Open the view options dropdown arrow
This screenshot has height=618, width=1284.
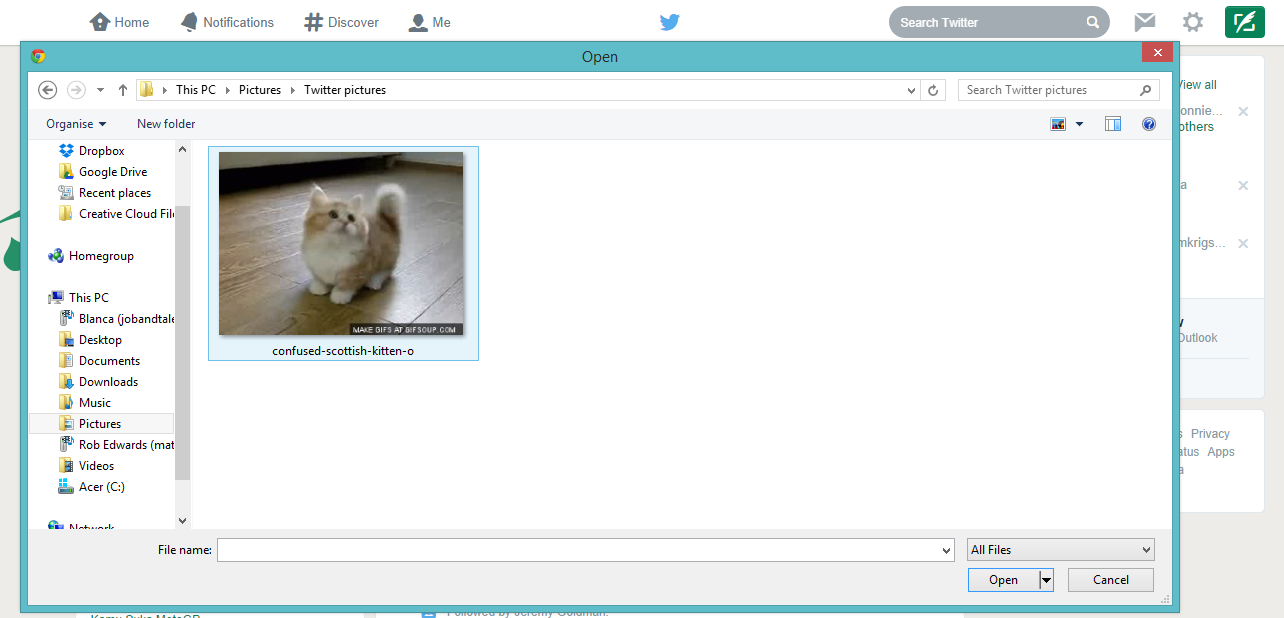(1079, 124)
